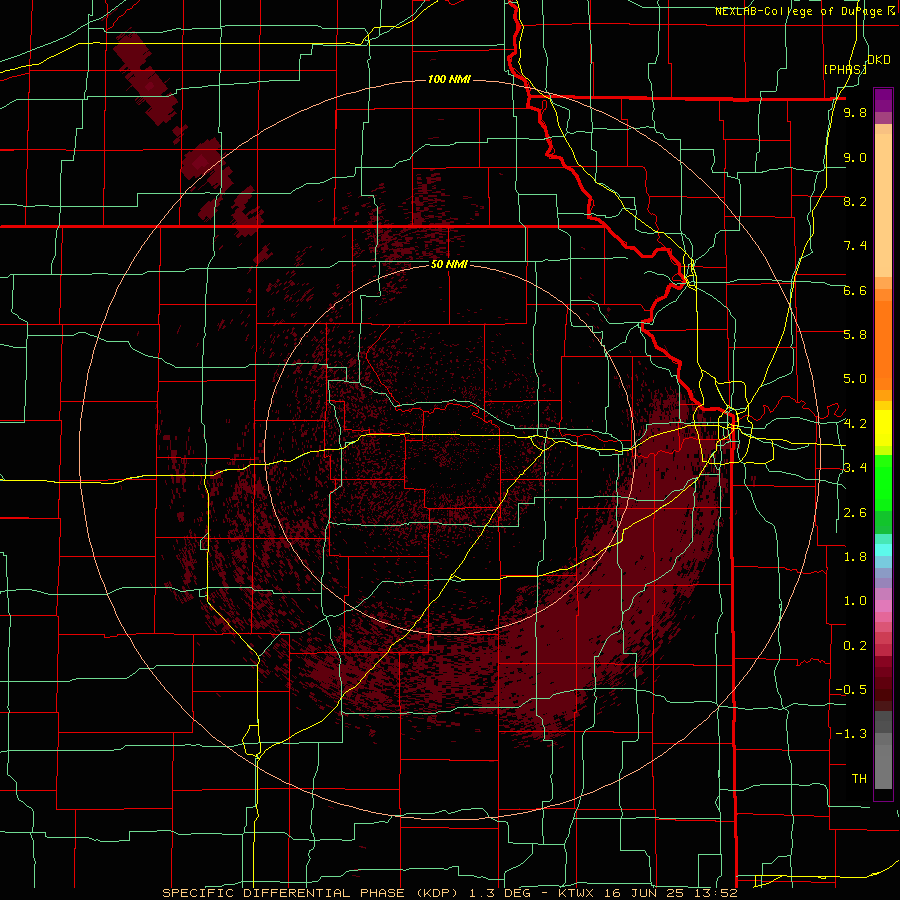Click the "100 NMI" range ring label
The height and width of the screenshot is (900, 900).
pyautogui.click(x=449, y=79)
